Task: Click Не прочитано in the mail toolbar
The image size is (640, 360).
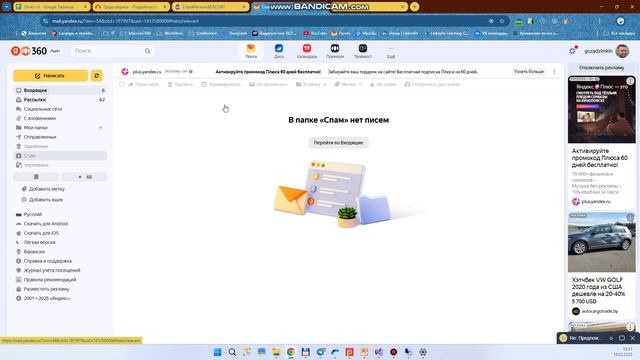Action: pos(268,84)
